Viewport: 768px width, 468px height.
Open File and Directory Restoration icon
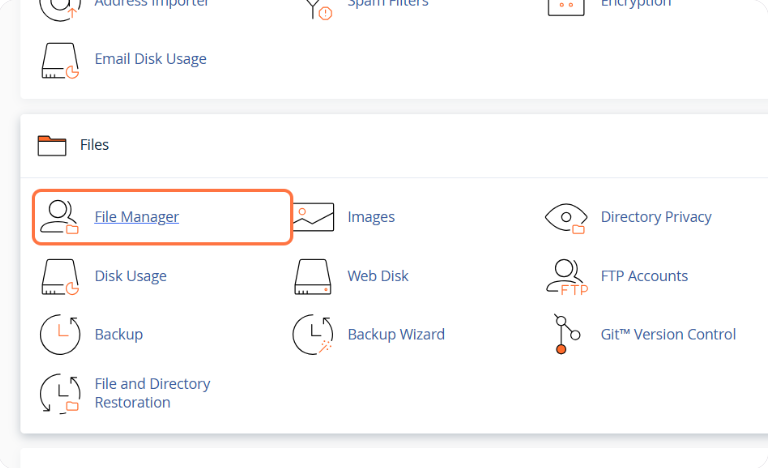coord(59,393)
